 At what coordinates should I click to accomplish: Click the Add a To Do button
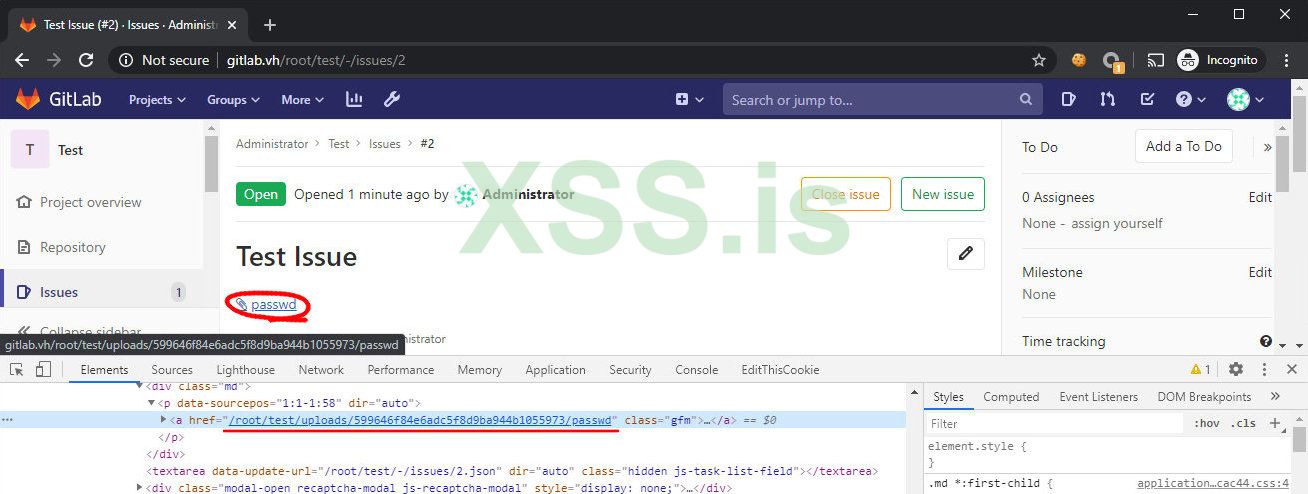tap(1184, 146)
